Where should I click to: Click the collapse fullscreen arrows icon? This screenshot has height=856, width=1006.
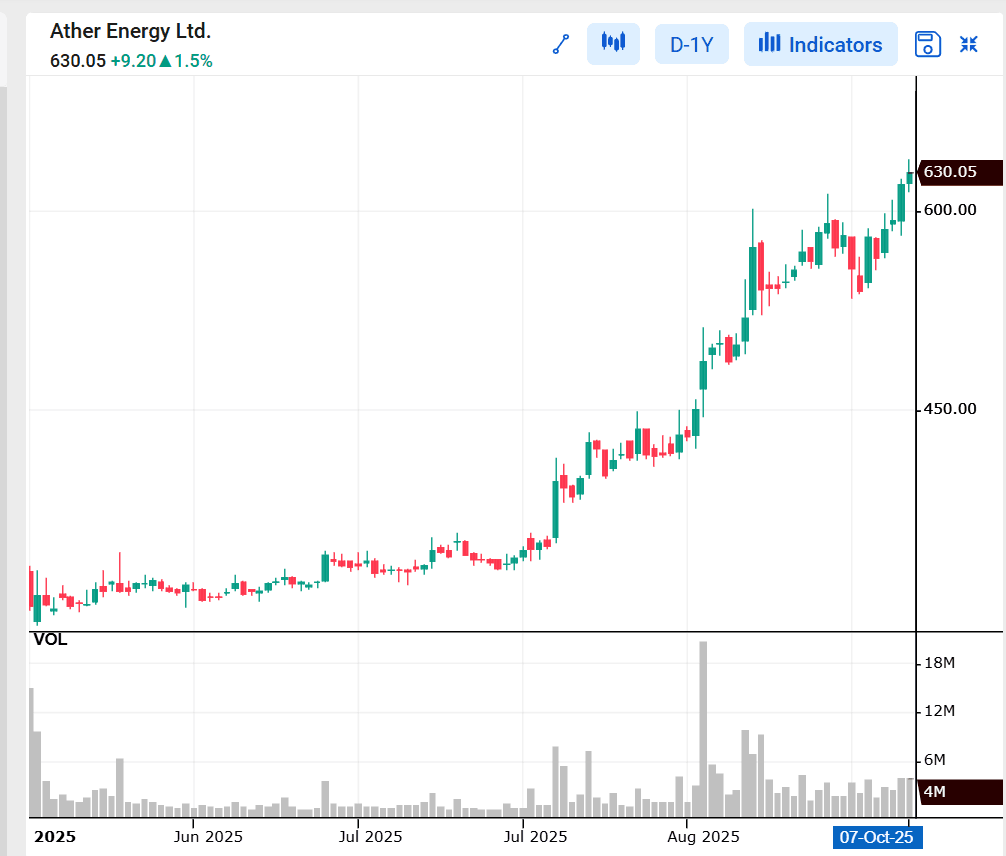[968, 44]
